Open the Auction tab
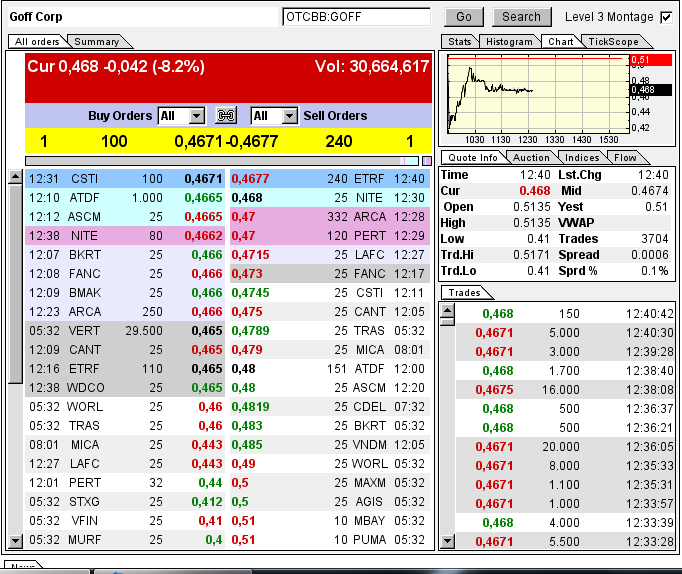This screenshot has width=682, height=574. point(532,157)
